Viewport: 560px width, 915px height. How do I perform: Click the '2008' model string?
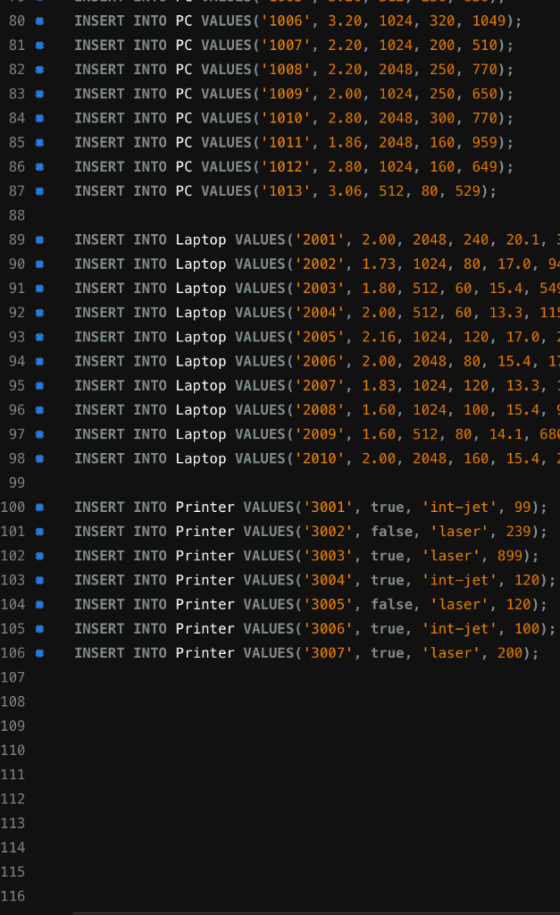(x=320, y=410)
